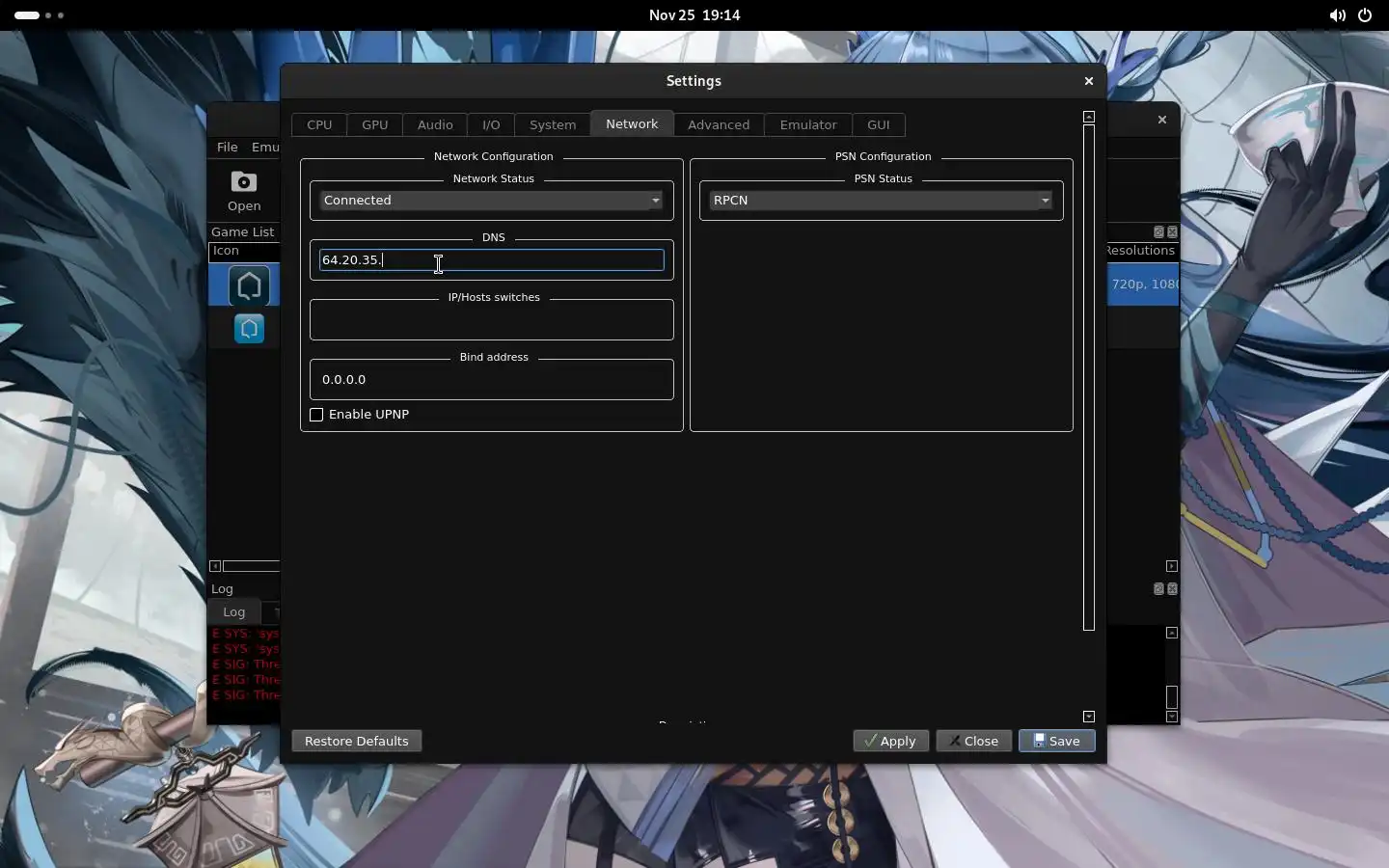This screenshot has width=1389, height=868.
Task: Enable the UPNP checkbox
Action: point(316,415)
